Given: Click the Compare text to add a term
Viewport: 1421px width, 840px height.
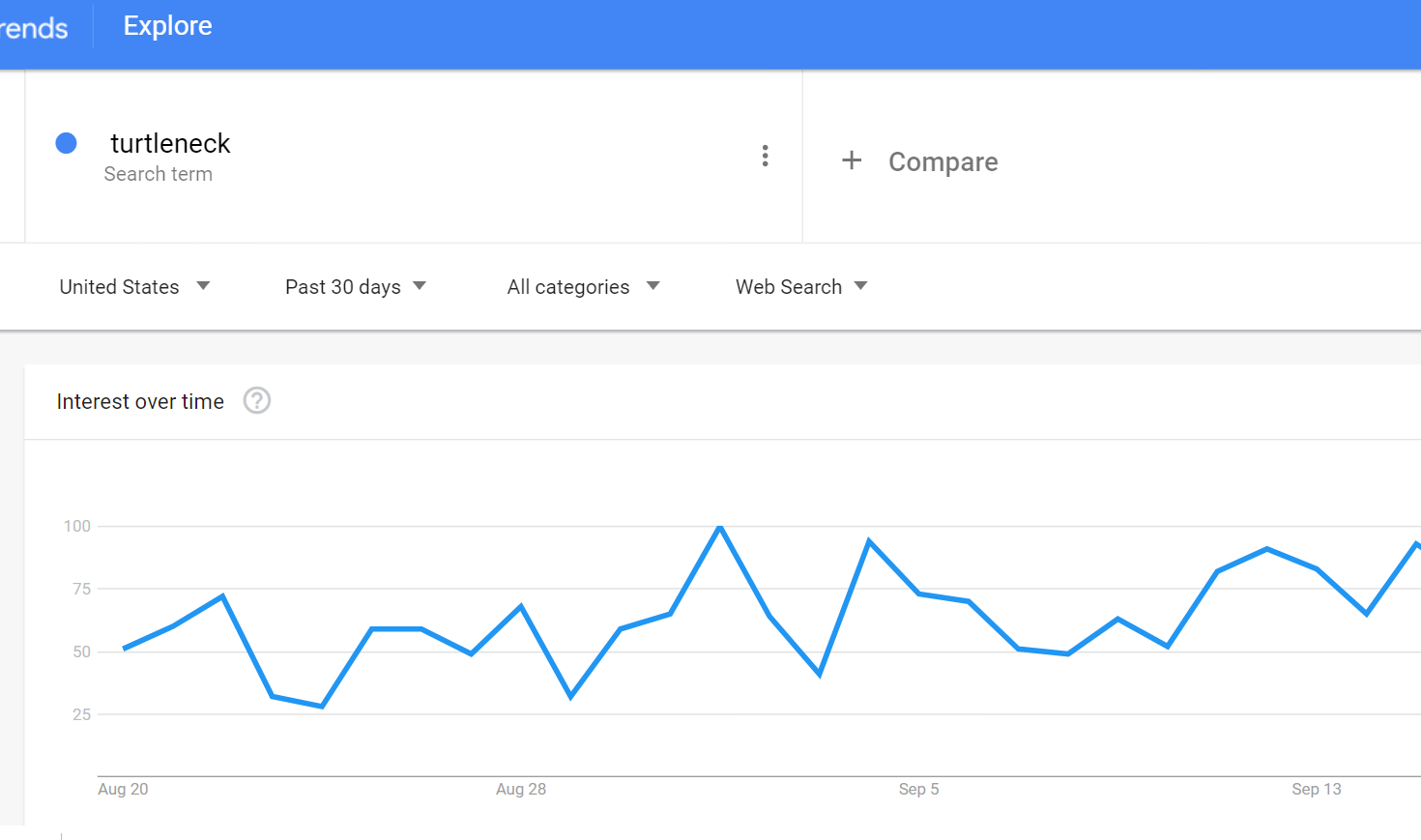Looking at the screenshot, I should pyautogui.click(x=942, y=161).
